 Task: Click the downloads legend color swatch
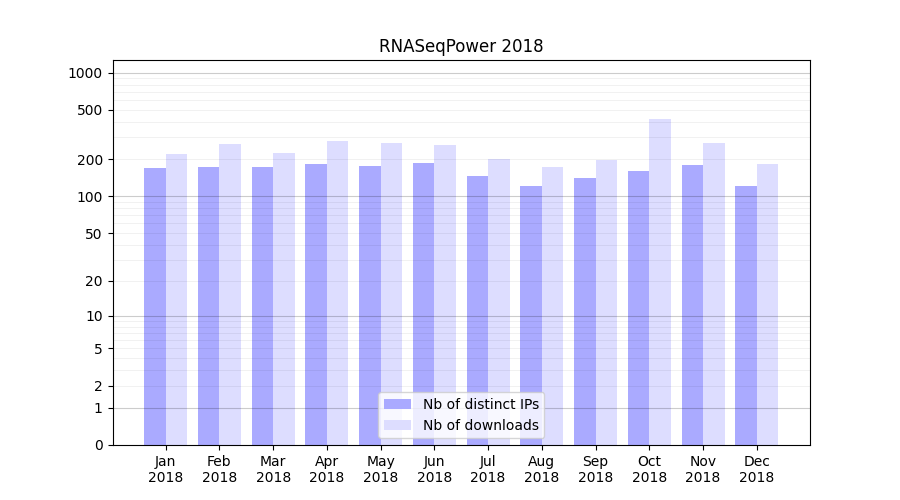397,425
